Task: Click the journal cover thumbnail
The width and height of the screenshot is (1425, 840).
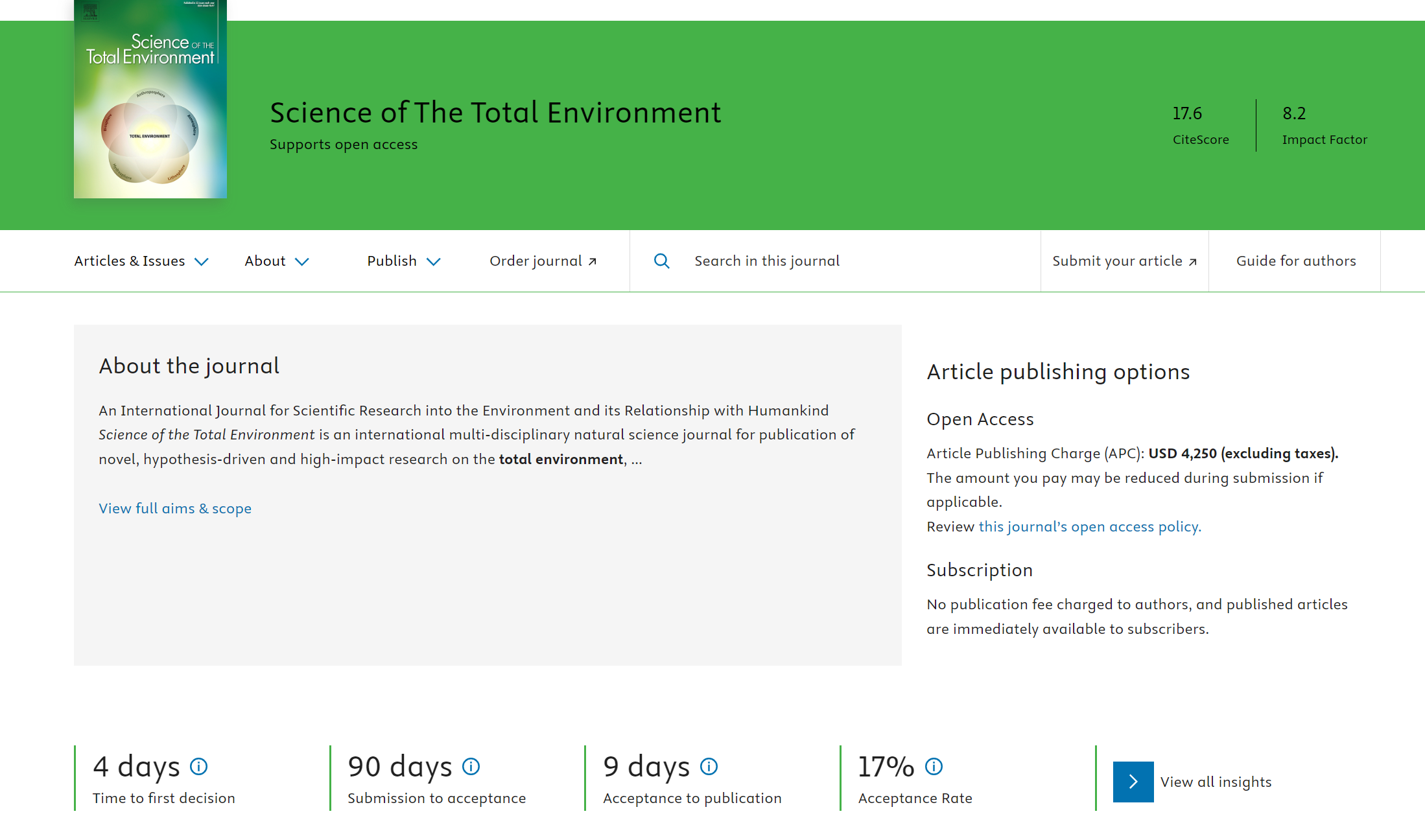Action: [150, 99]
